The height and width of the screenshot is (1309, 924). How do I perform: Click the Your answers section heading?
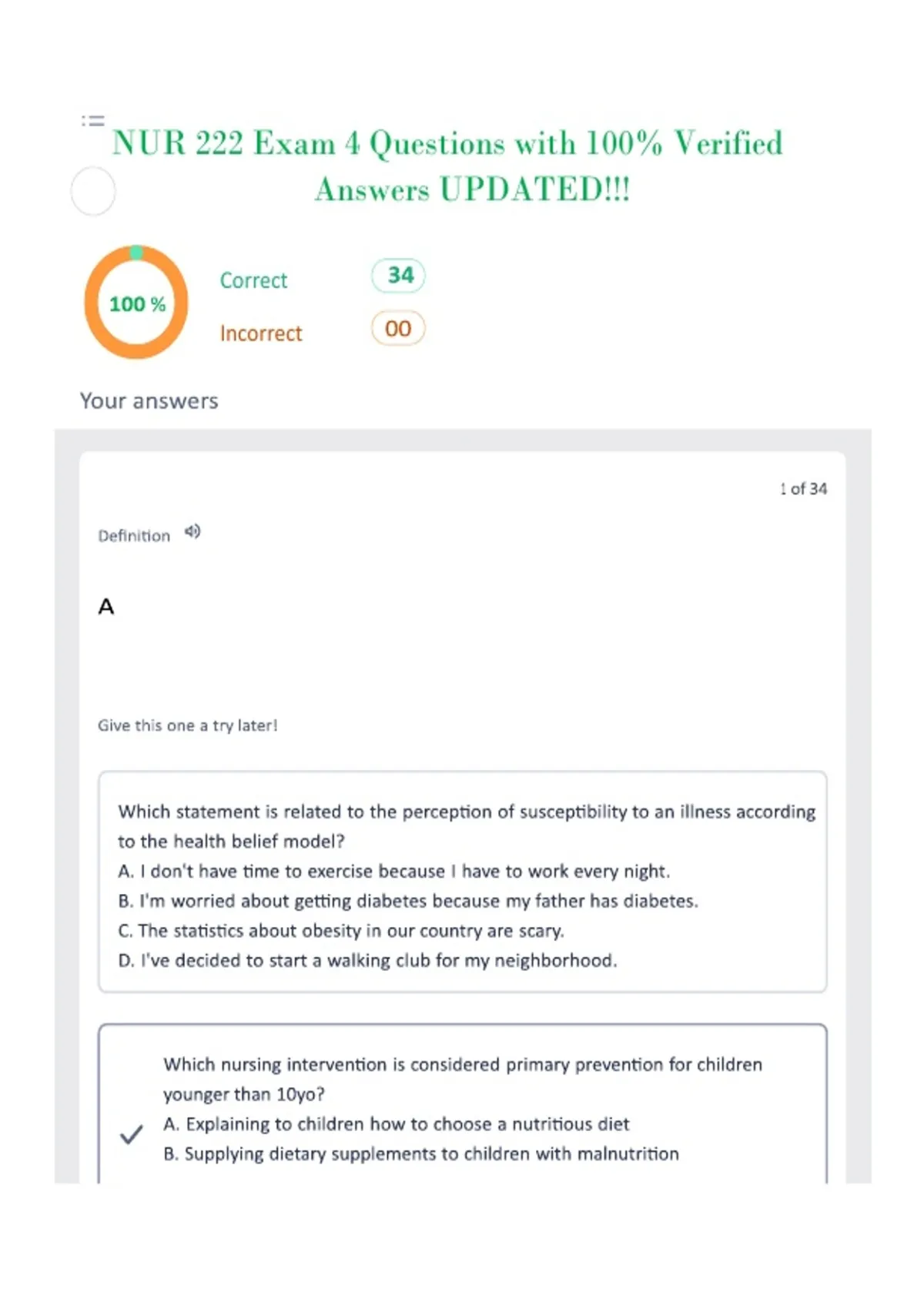149,401
